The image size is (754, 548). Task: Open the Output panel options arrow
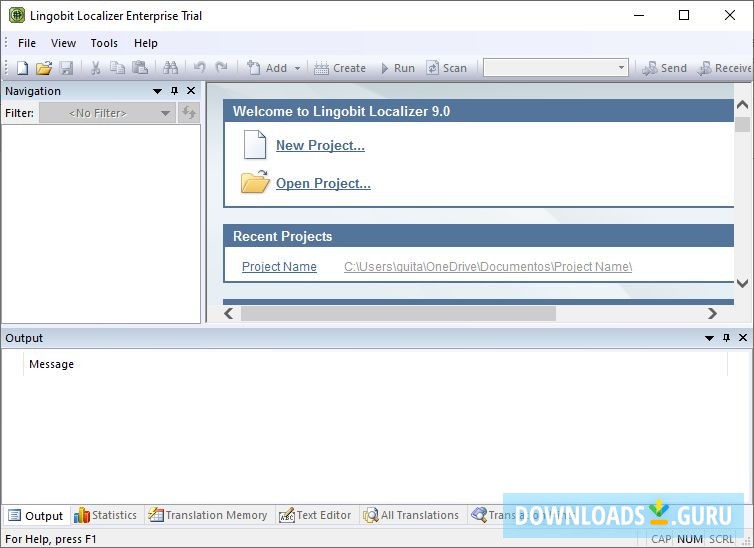(x=709, y=338)
